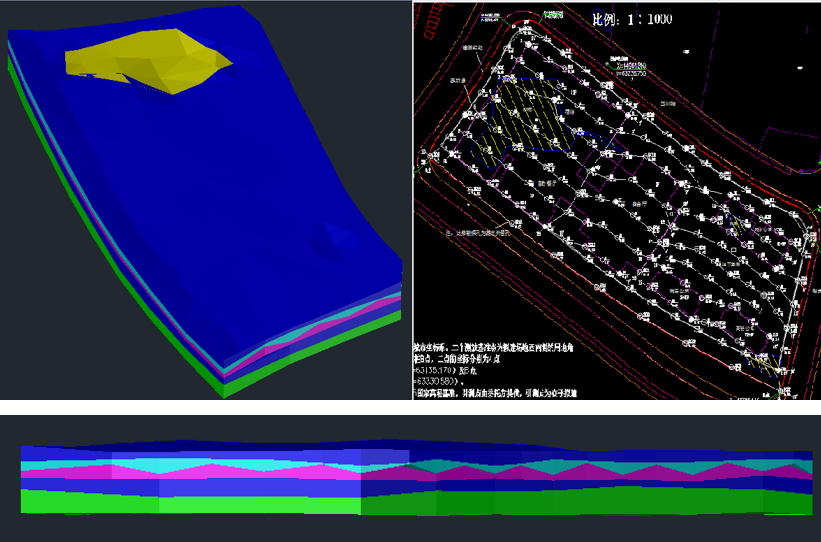The width and height of the screenshot is (821, 542).
Task: Open the bottom strata cross-section image
Action: 410,479
